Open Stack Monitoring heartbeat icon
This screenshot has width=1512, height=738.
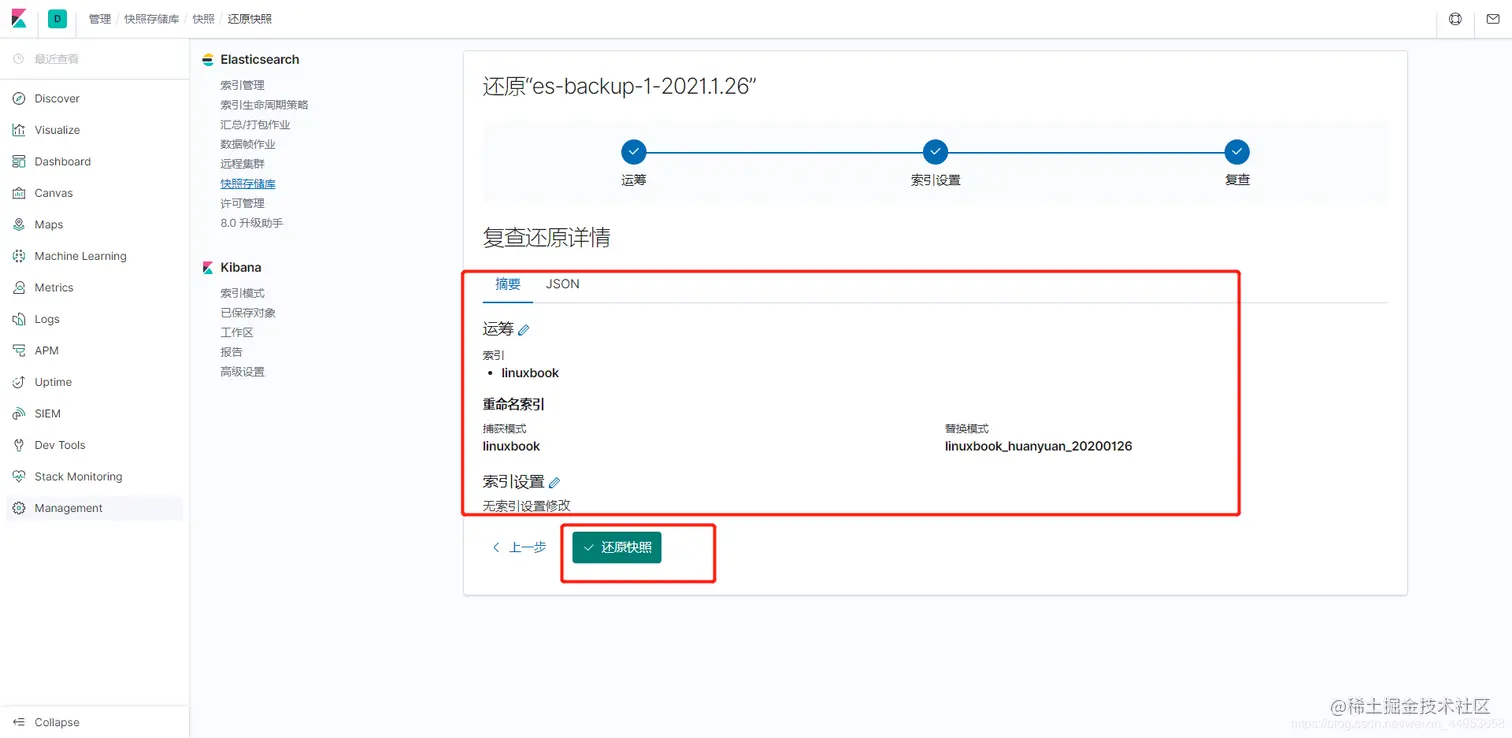click(x=19, y=477)
